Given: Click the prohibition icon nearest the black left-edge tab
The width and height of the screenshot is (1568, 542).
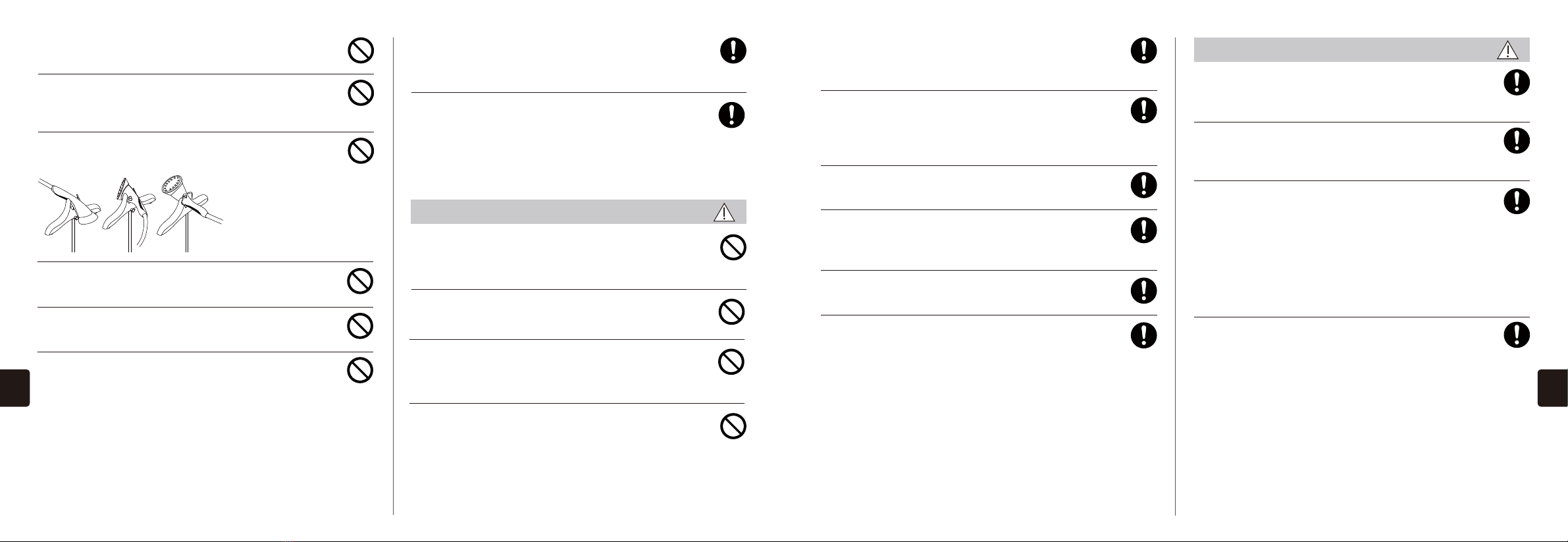Looking at the screenshot, I should coord(360,370).
